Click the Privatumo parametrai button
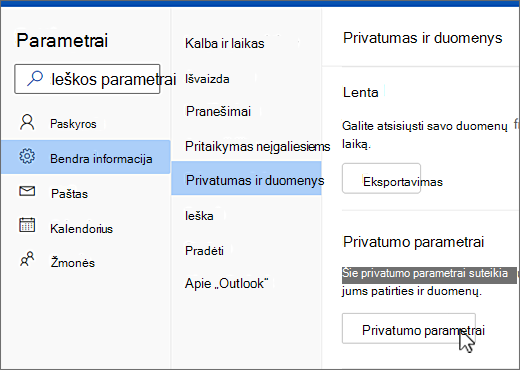520x370 pixels. (x=409, y=328)
